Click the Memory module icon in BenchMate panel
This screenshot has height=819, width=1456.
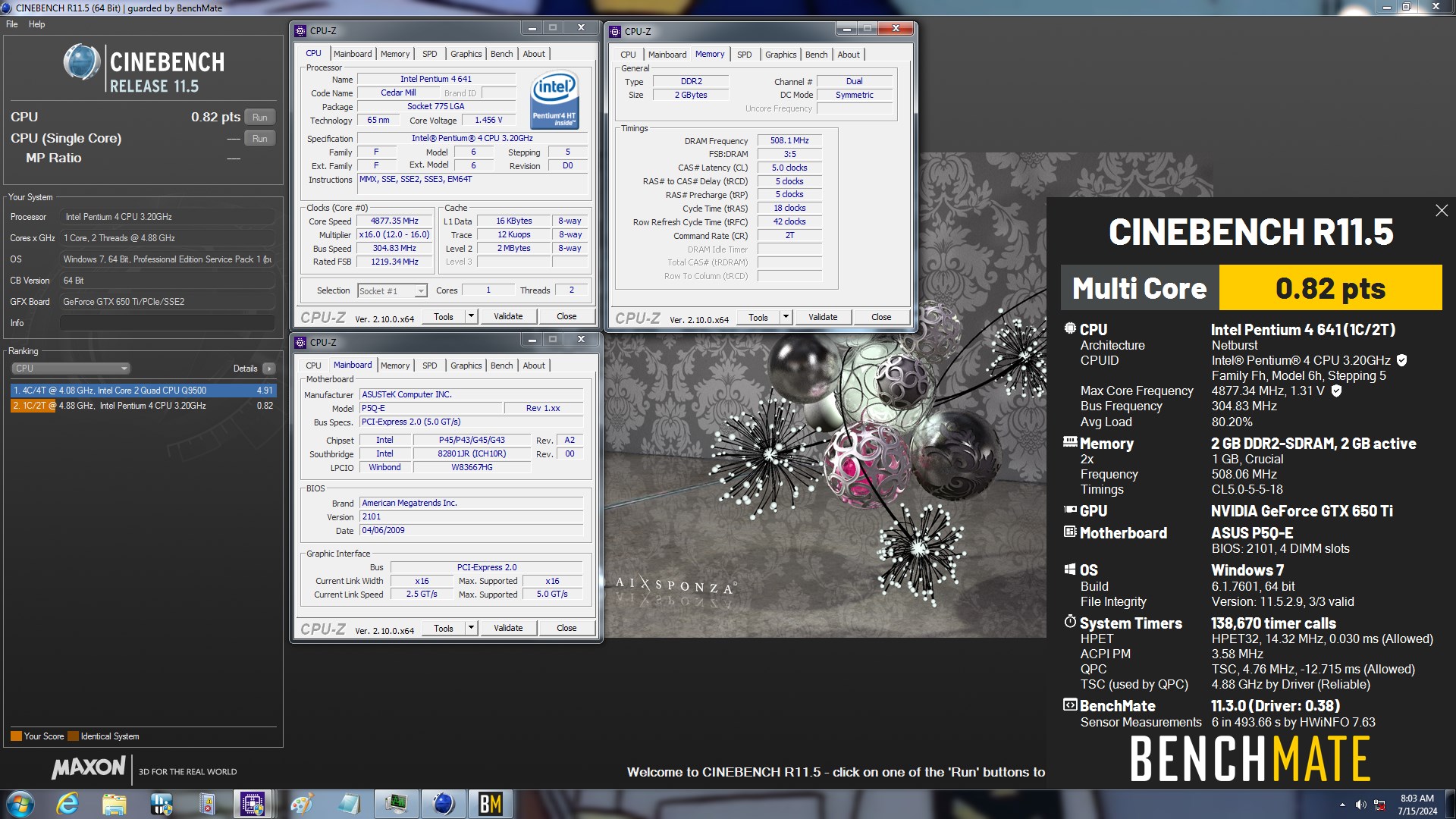(x=1070, y=442)
